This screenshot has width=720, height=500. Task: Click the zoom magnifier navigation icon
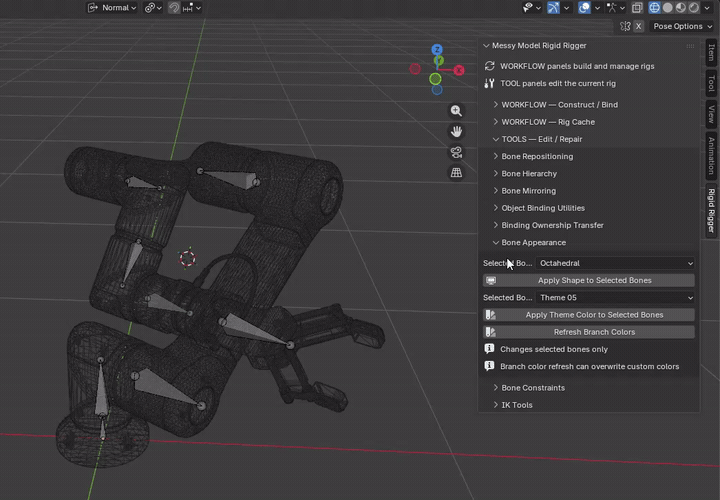(x=456, y=111)
